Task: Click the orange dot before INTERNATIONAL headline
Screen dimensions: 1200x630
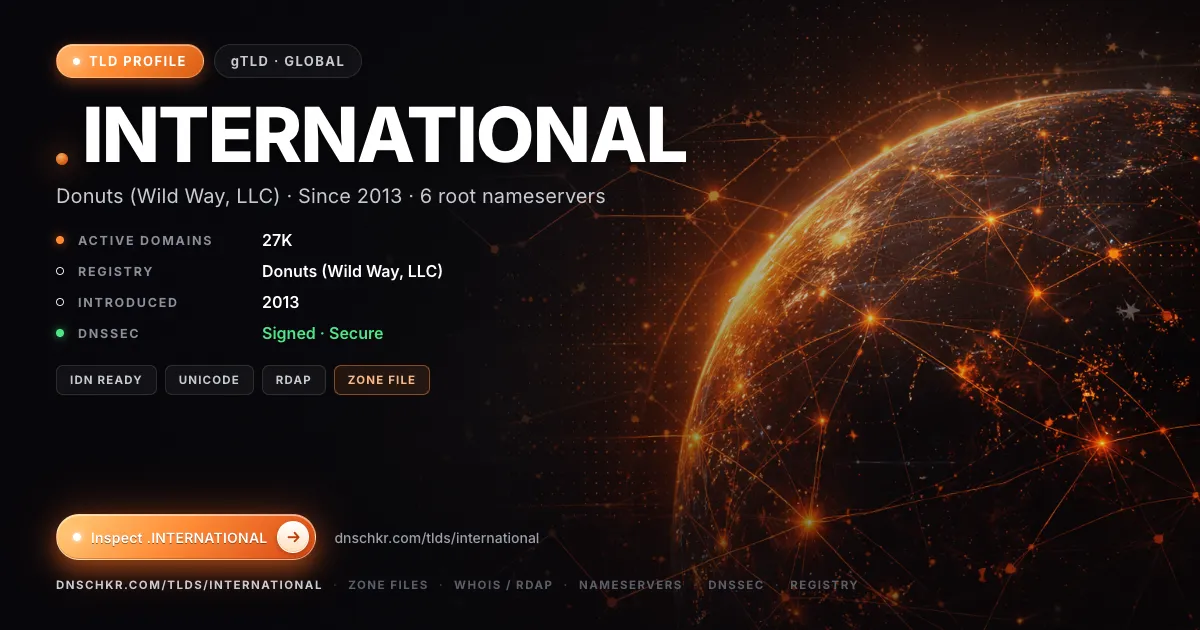Action: tap(62, 159)
